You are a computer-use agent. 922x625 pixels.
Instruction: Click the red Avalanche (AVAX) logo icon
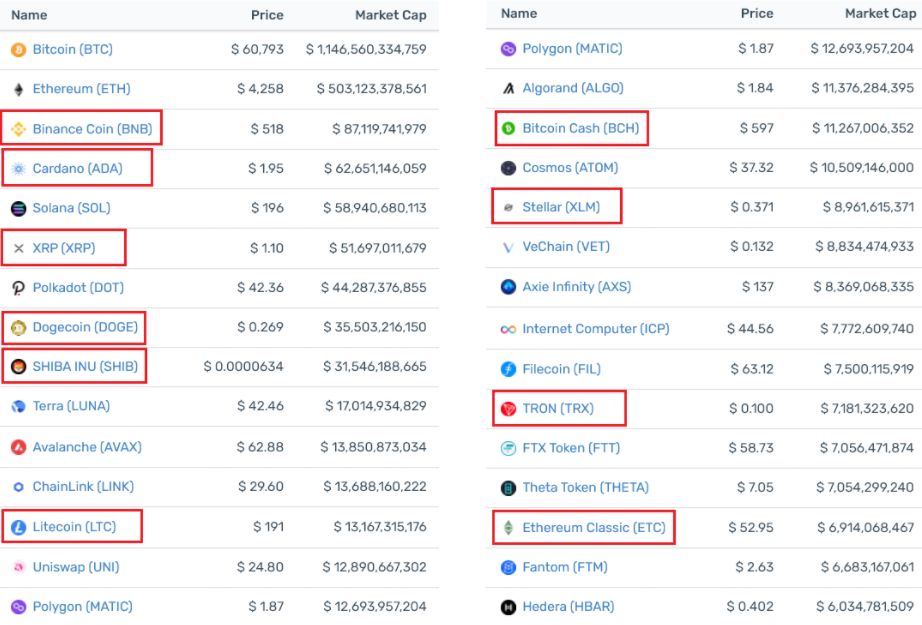[18, 447]
